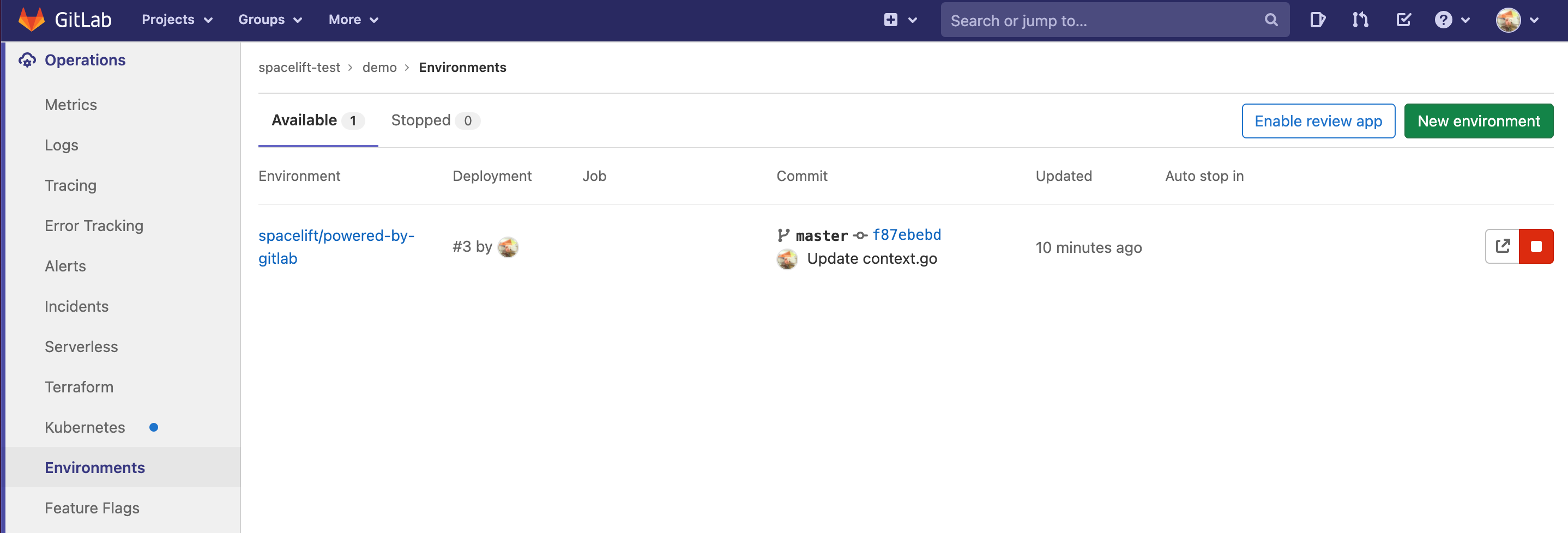Click the GitLab fox logo
The width and height of the screenshot is (1568, 533).
coord(32,20)
